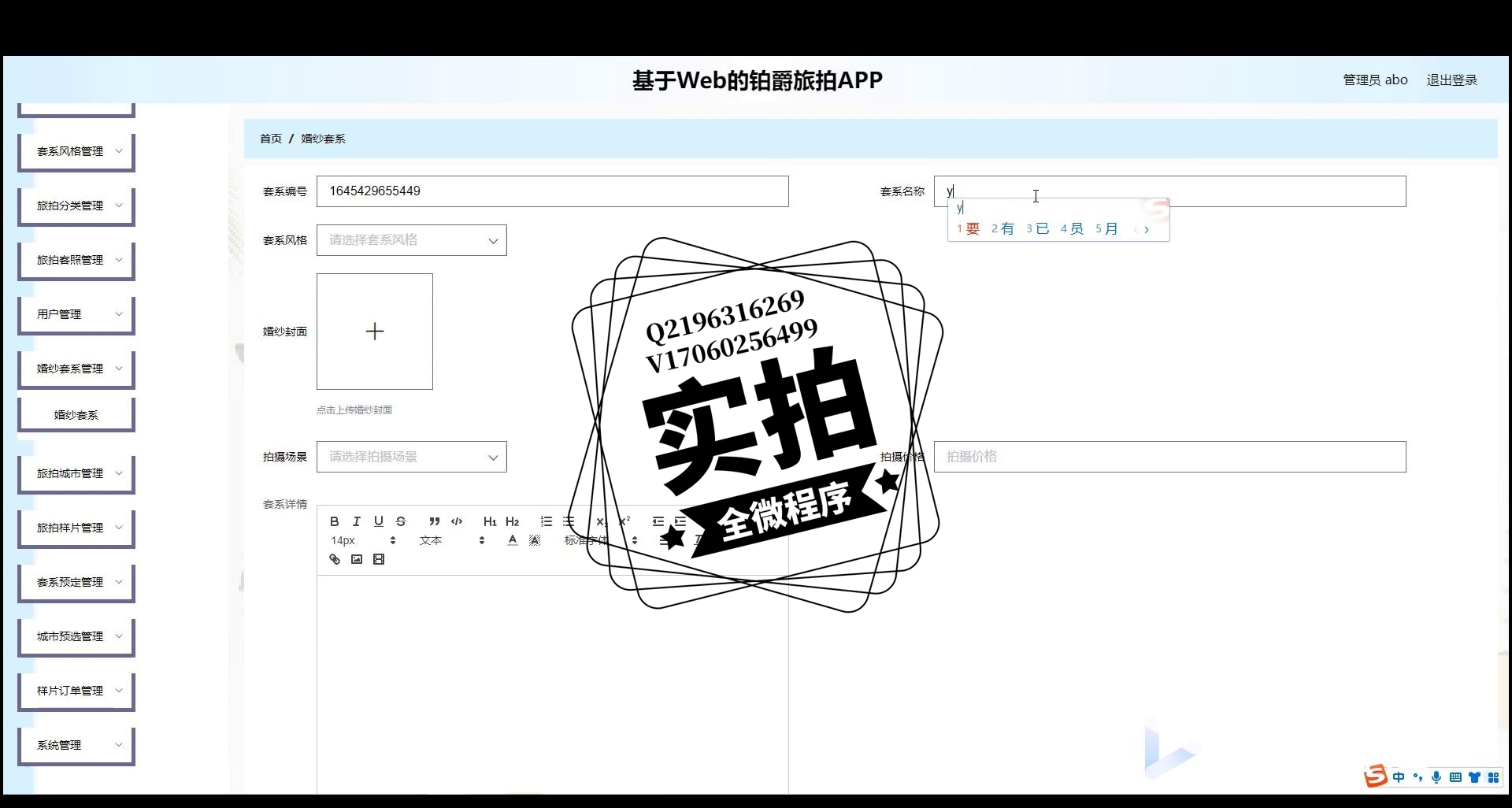The image size is (1512, 808).
Task: Open the Sogou input method logo
Action: 1376,776
